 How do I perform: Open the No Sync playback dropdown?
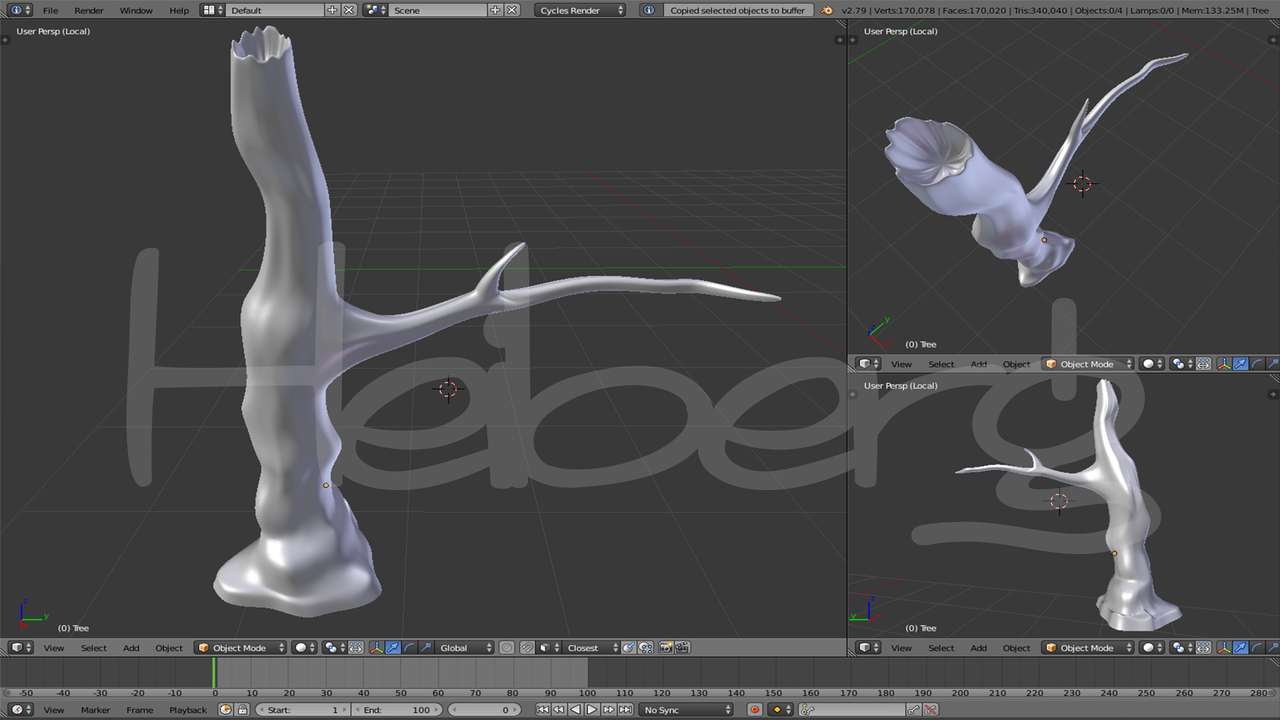688,710
